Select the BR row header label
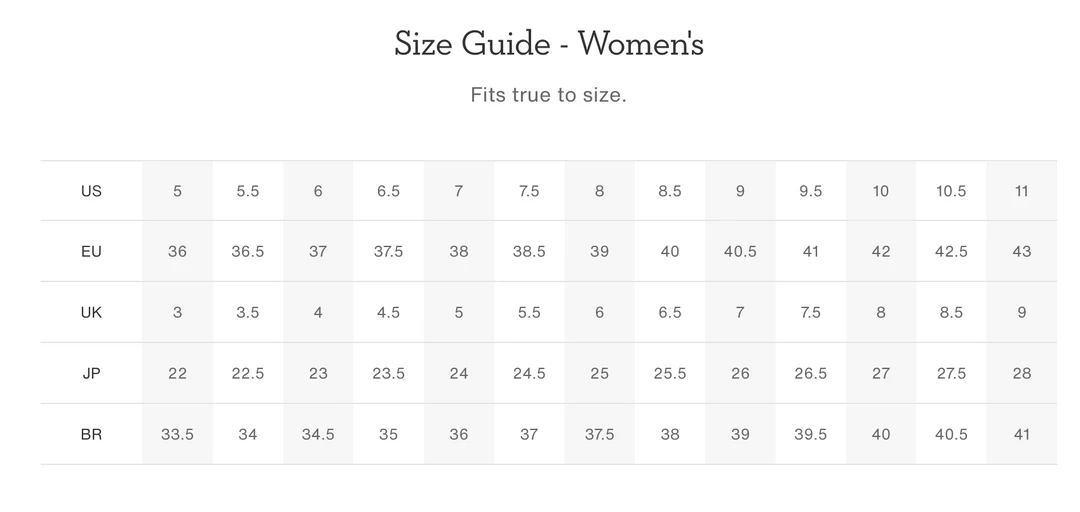The image size is (1080, 512). 91,434
